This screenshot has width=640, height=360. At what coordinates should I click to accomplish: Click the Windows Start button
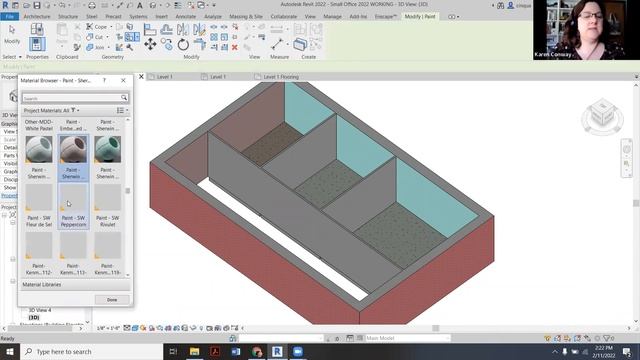9,351
